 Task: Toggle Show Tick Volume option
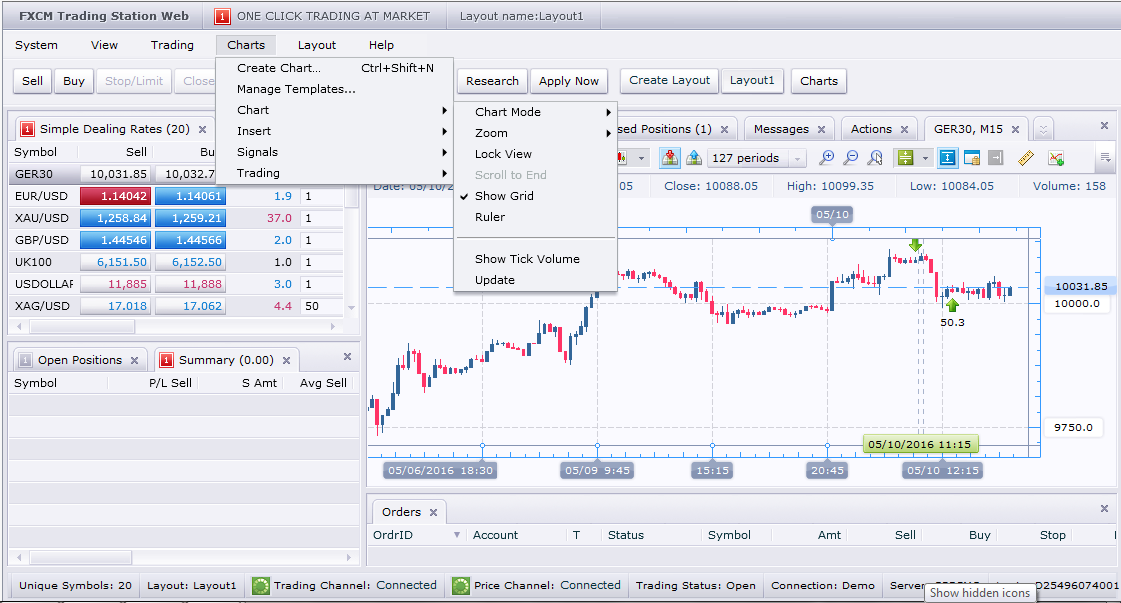(535, 259)
